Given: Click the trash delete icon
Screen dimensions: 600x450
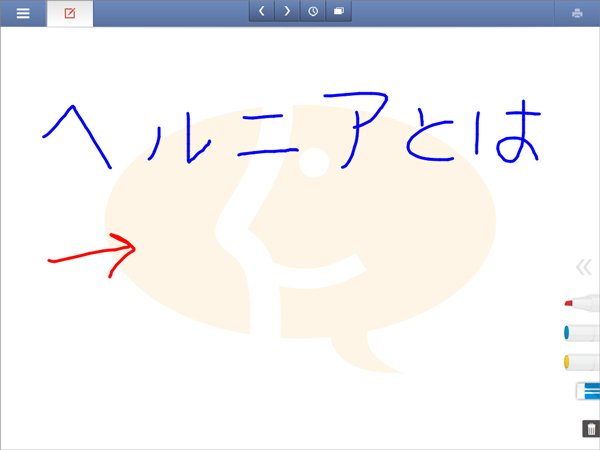Looking at the screenshot, I should [x=591, y=429].
